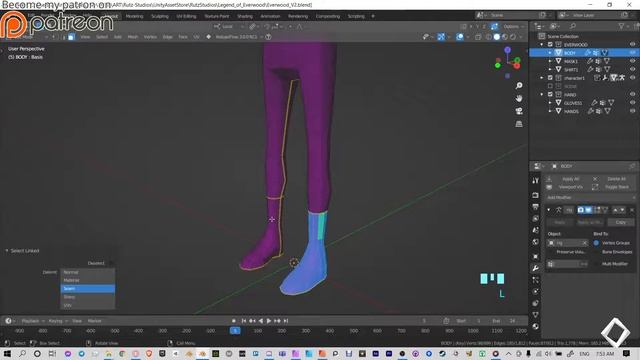This screenshot has width=640, height=360.
Task: Open the Compositing workspace tab
Action: pos(328,16)
